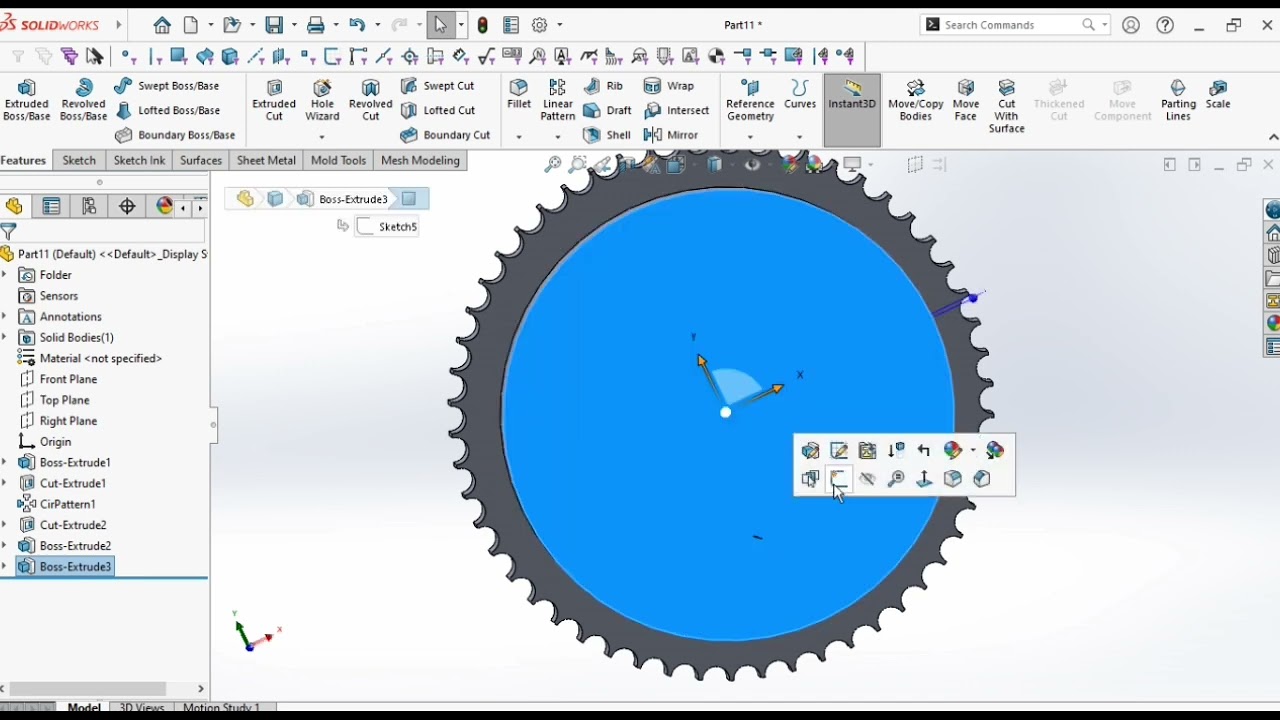Open the Sketch tab

[79, 160]
